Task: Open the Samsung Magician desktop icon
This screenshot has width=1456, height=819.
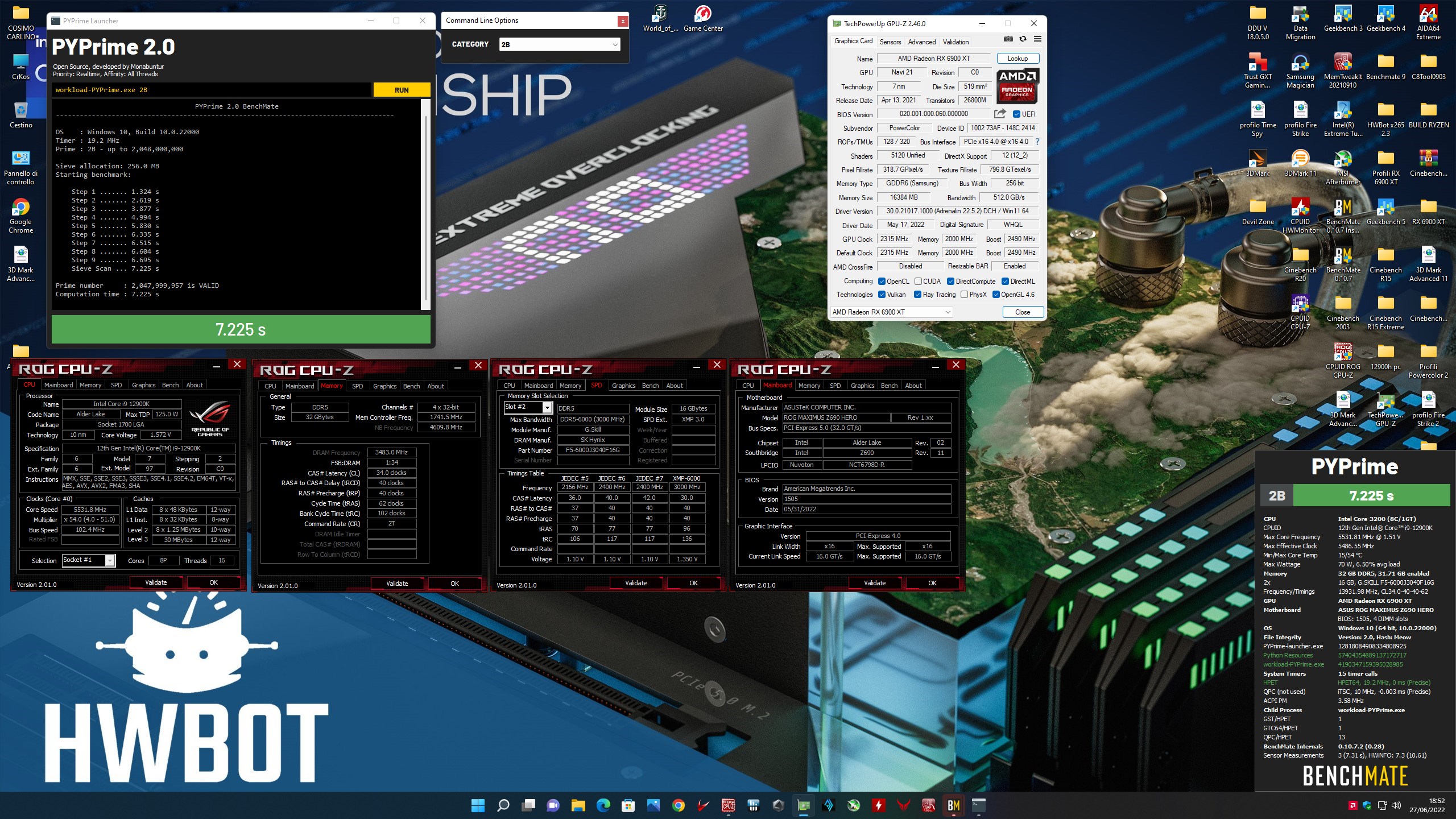Action: pos(1300,71)
